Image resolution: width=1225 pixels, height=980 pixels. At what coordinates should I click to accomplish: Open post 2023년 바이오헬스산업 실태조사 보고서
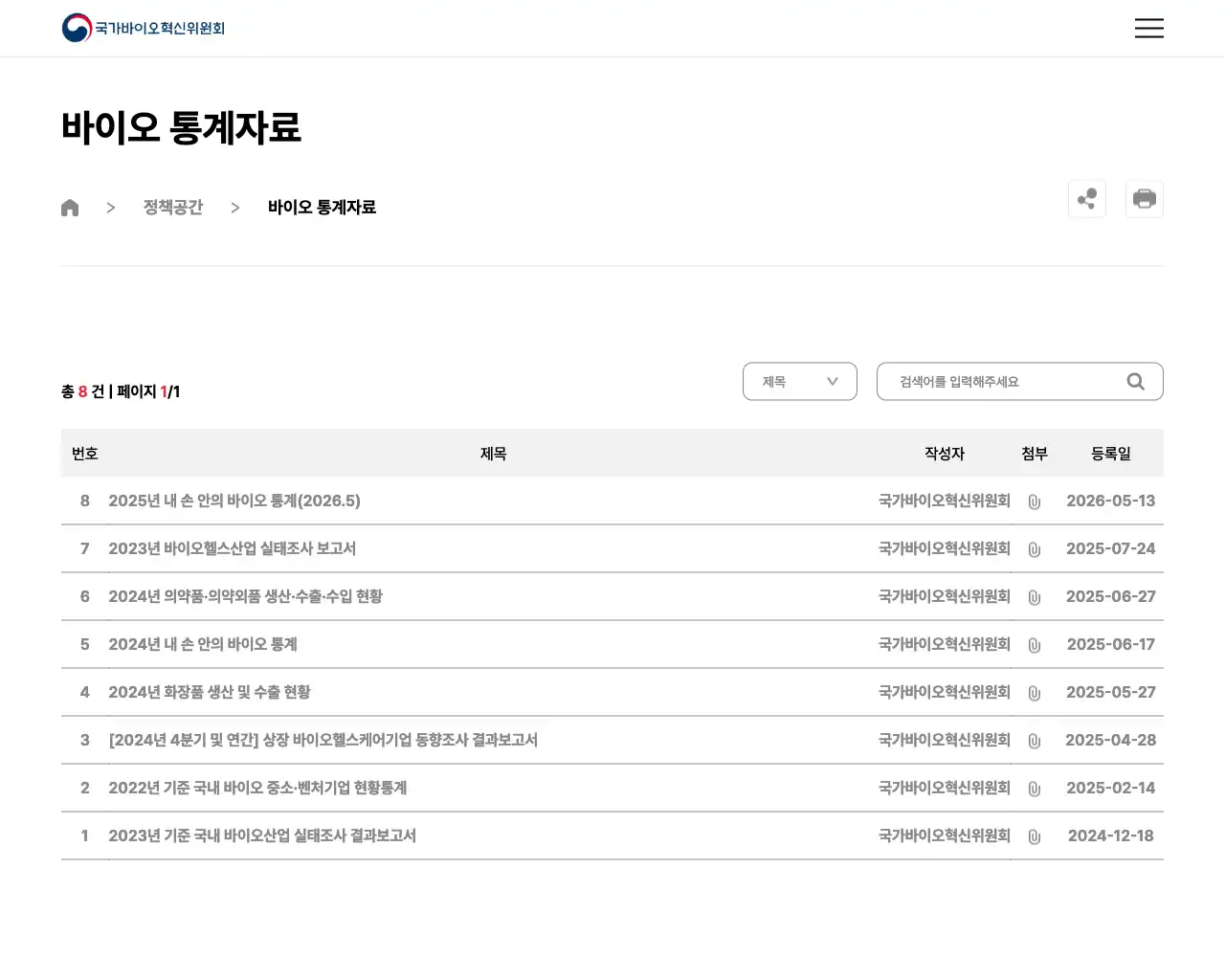pyautogui.click(x=233, y=548)
